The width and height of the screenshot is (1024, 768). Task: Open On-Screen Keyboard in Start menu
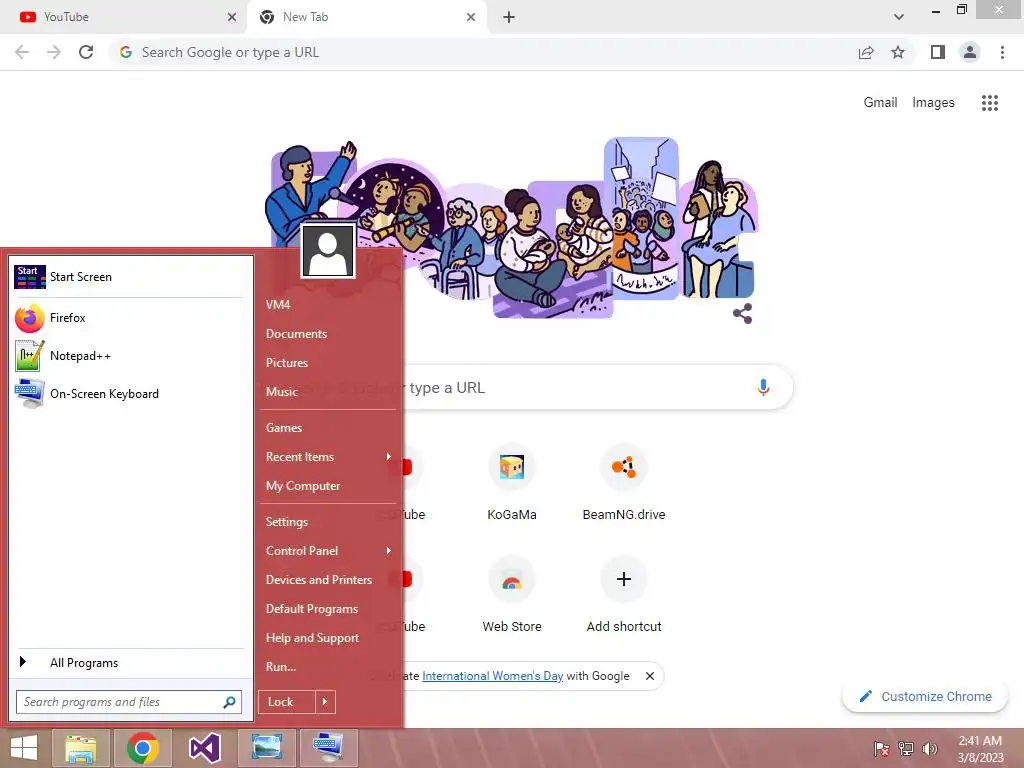(x=129, y=394)
